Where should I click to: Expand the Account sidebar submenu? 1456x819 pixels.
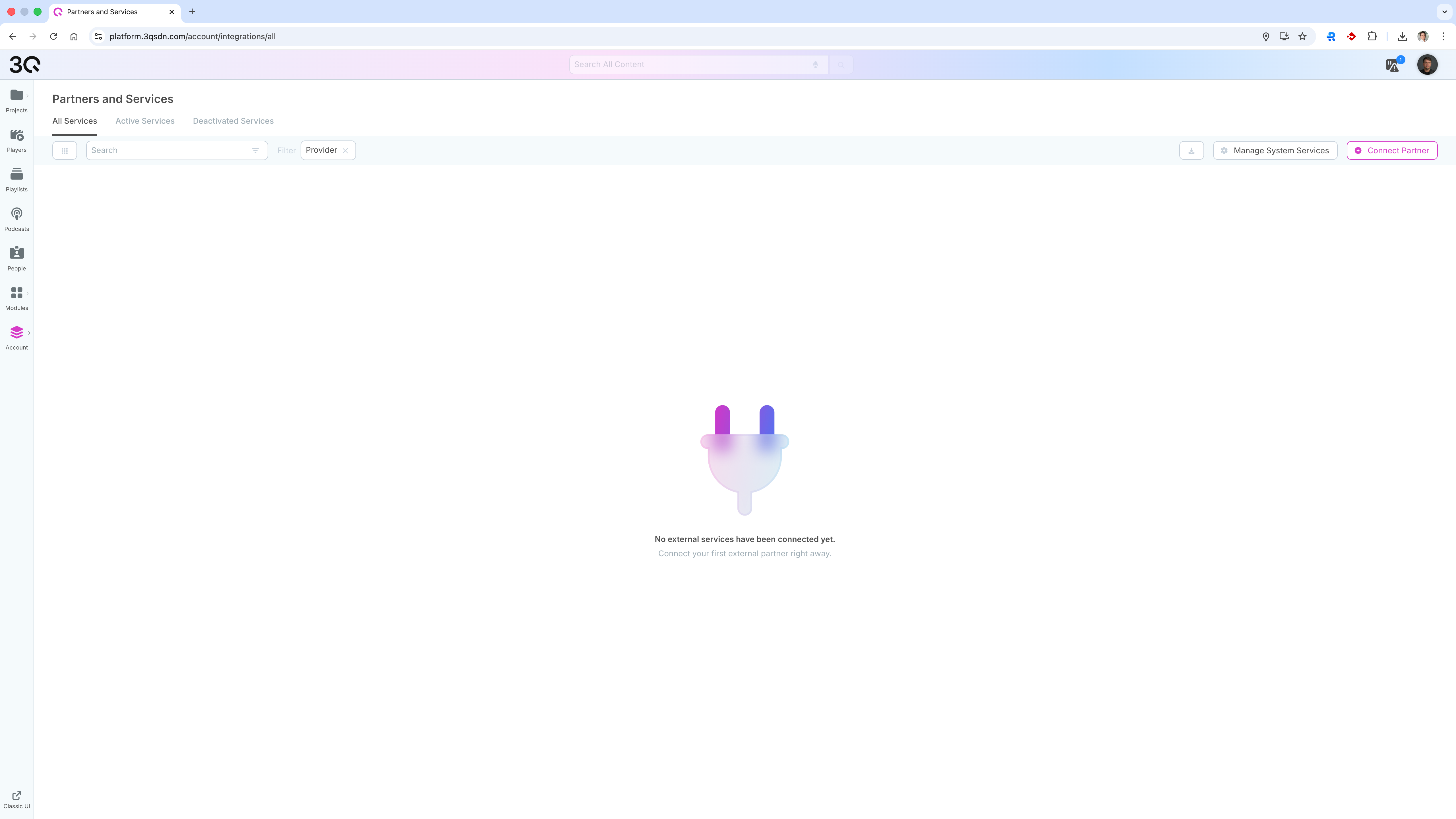[x=29, y=333]
